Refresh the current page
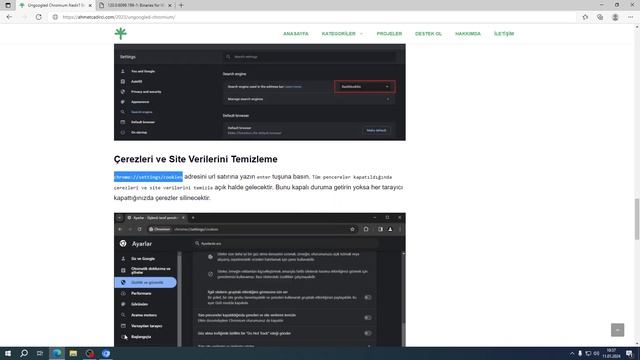Screen dimensions: 640x360 click(x=38, y=17)
